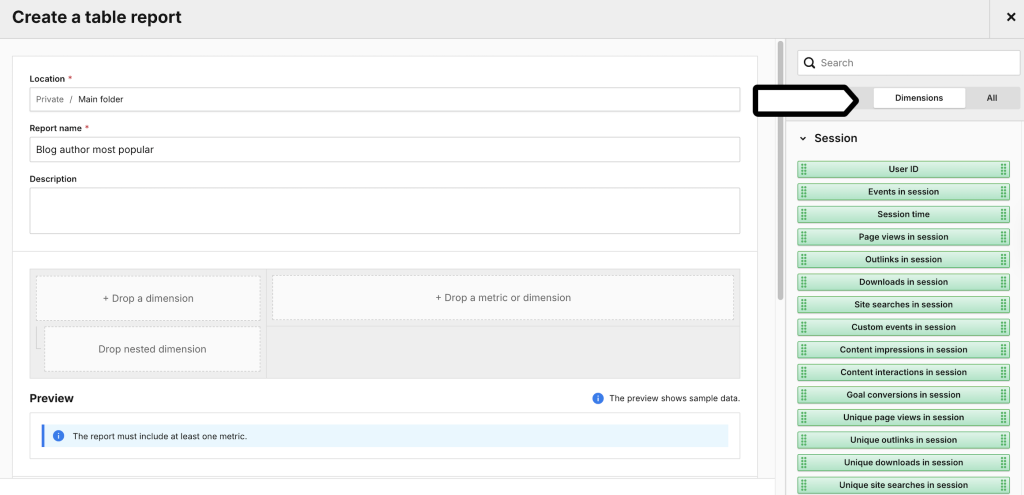The image size is (1024, 495).
Task: Click the Location field showing Main folder
Action: pyautogui.click(x=385, y=99)
